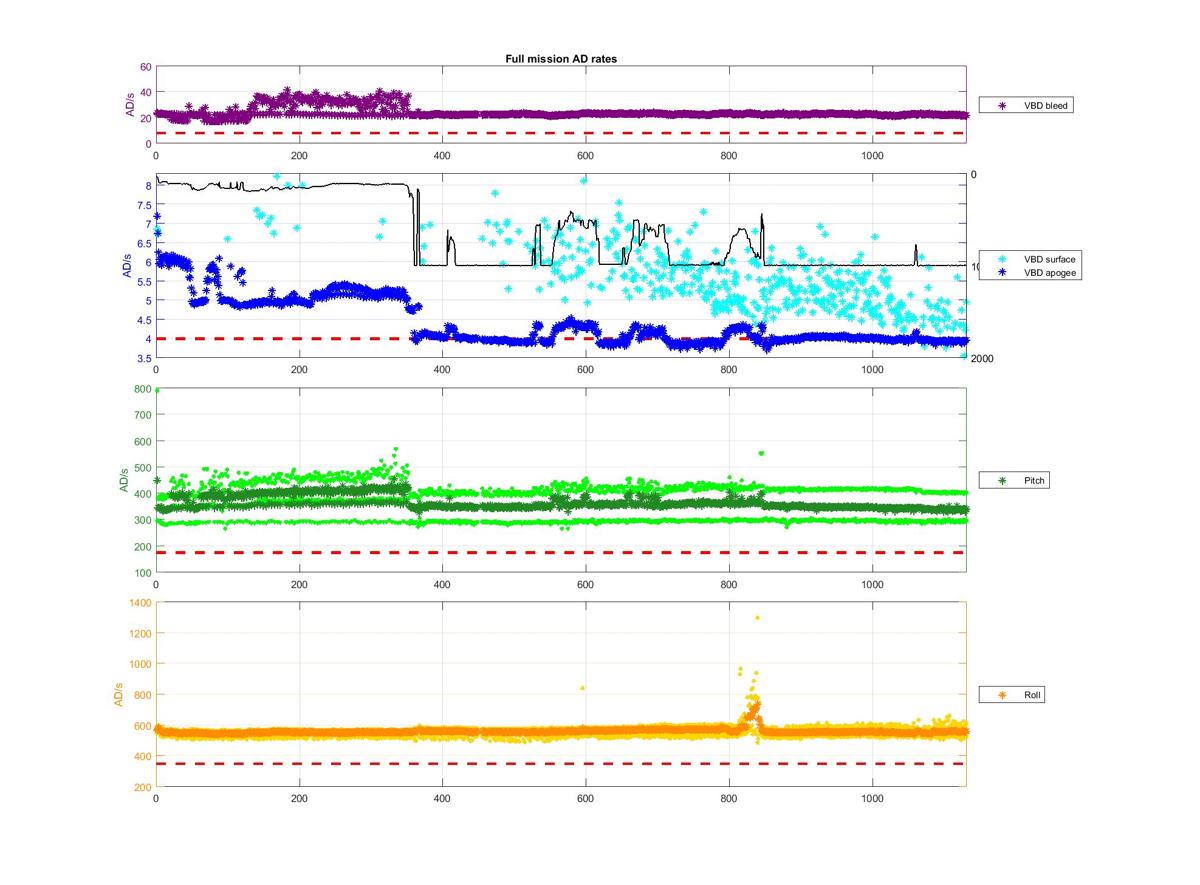This screenshot has width=1200, height=885.
Task: Select the VBD surface legend entry
Action: [x=1030, y=259]
